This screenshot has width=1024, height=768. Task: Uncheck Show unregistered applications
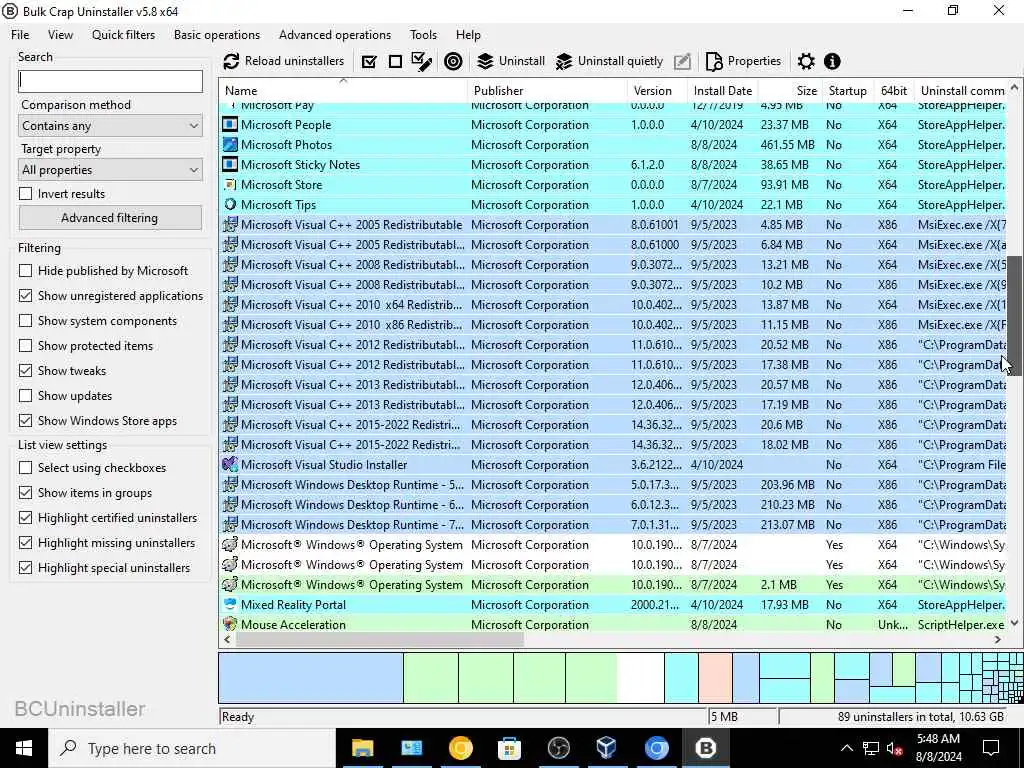[x=25, y=296]
